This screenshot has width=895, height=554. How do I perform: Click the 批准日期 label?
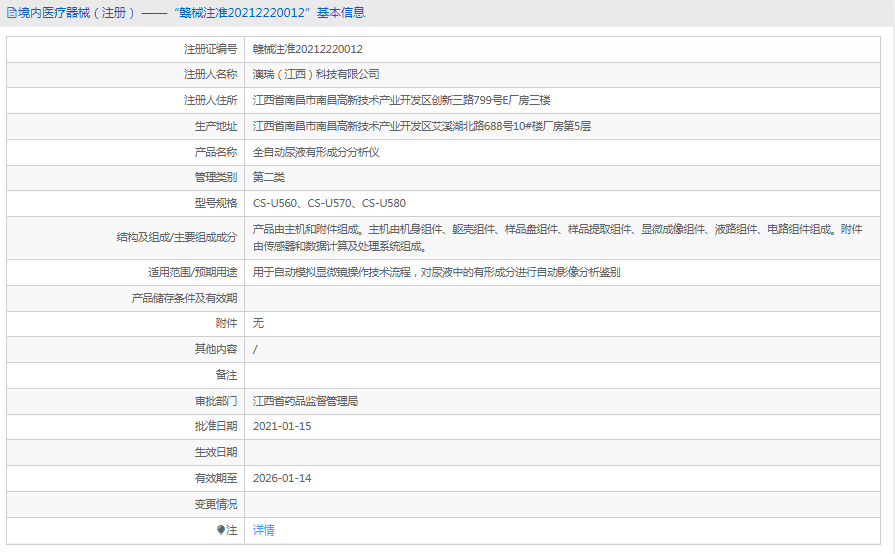point(216,426)
